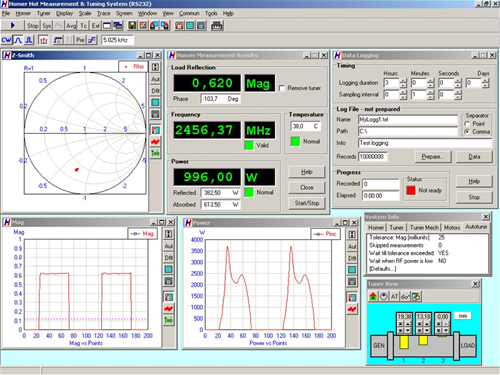Open the Homer menu
The height and width of the screenshot is (375, 500).
pos(23,13)
